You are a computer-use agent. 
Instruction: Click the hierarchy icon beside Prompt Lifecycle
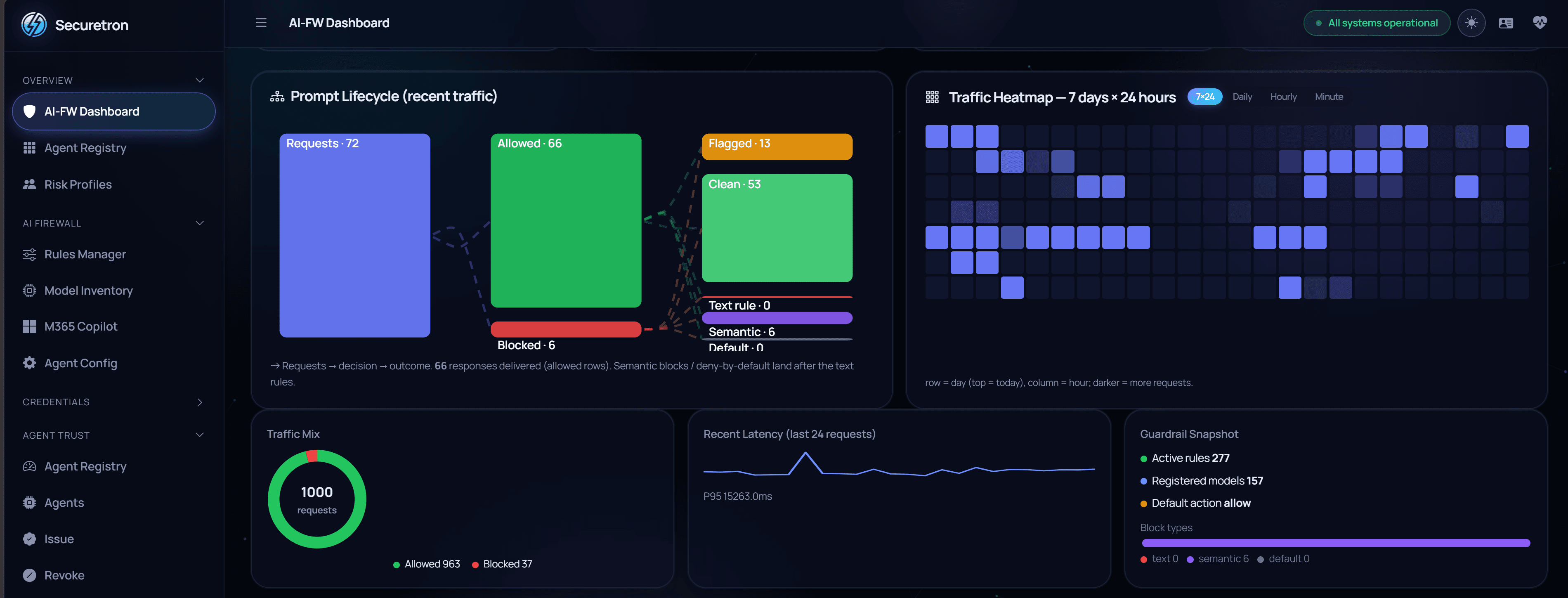point(277,96)
